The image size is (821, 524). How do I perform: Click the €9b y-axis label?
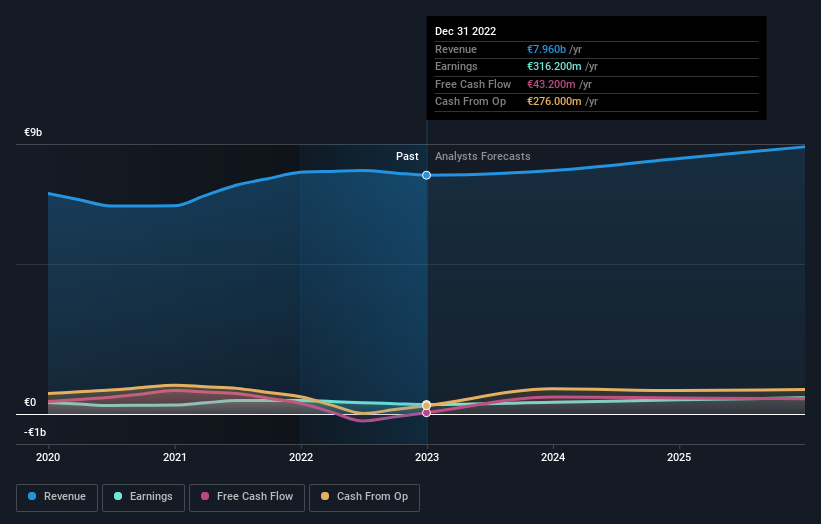point(33,132)
